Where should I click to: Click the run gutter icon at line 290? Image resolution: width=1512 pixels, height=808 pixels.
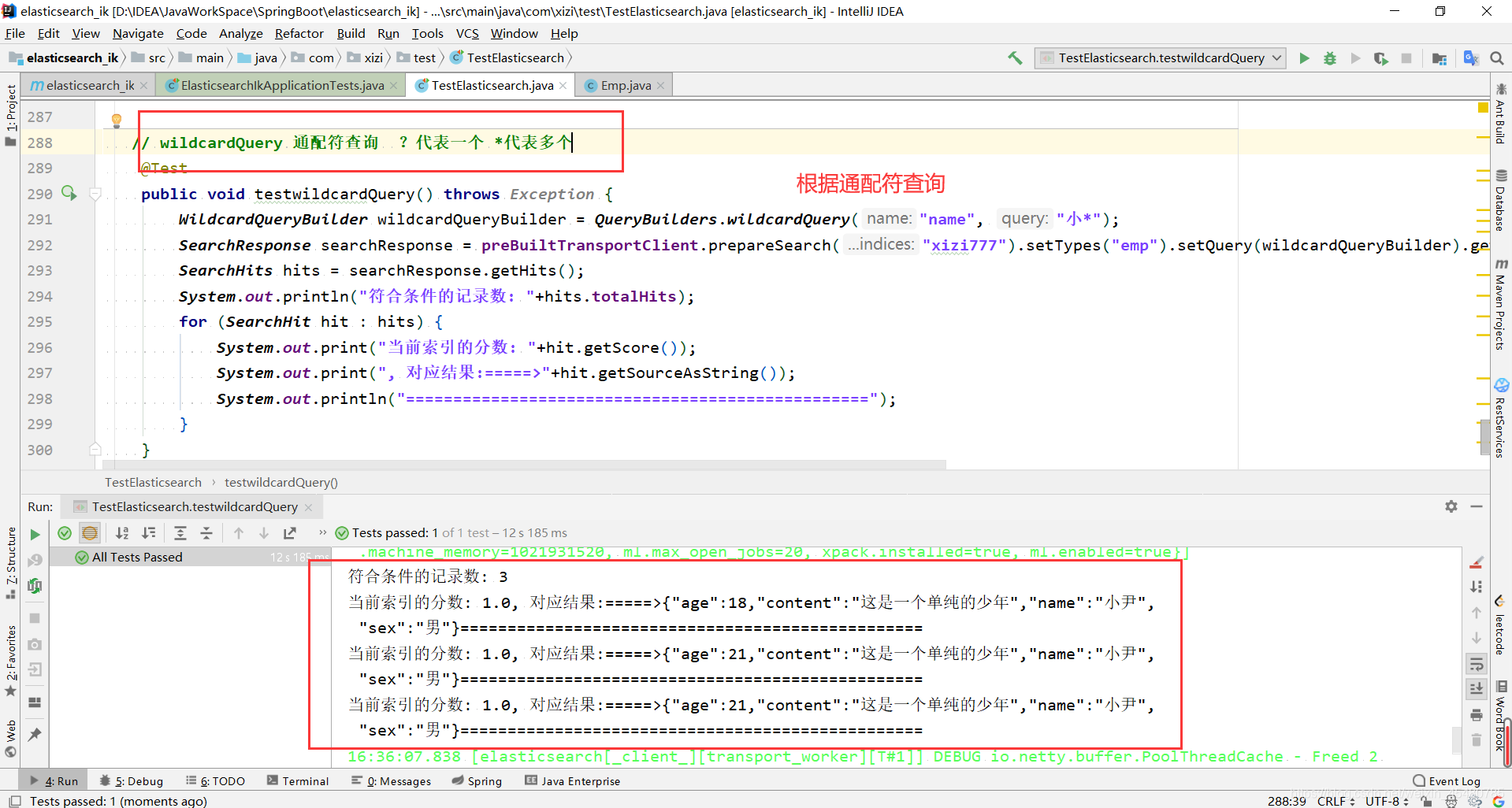point(69,193)
